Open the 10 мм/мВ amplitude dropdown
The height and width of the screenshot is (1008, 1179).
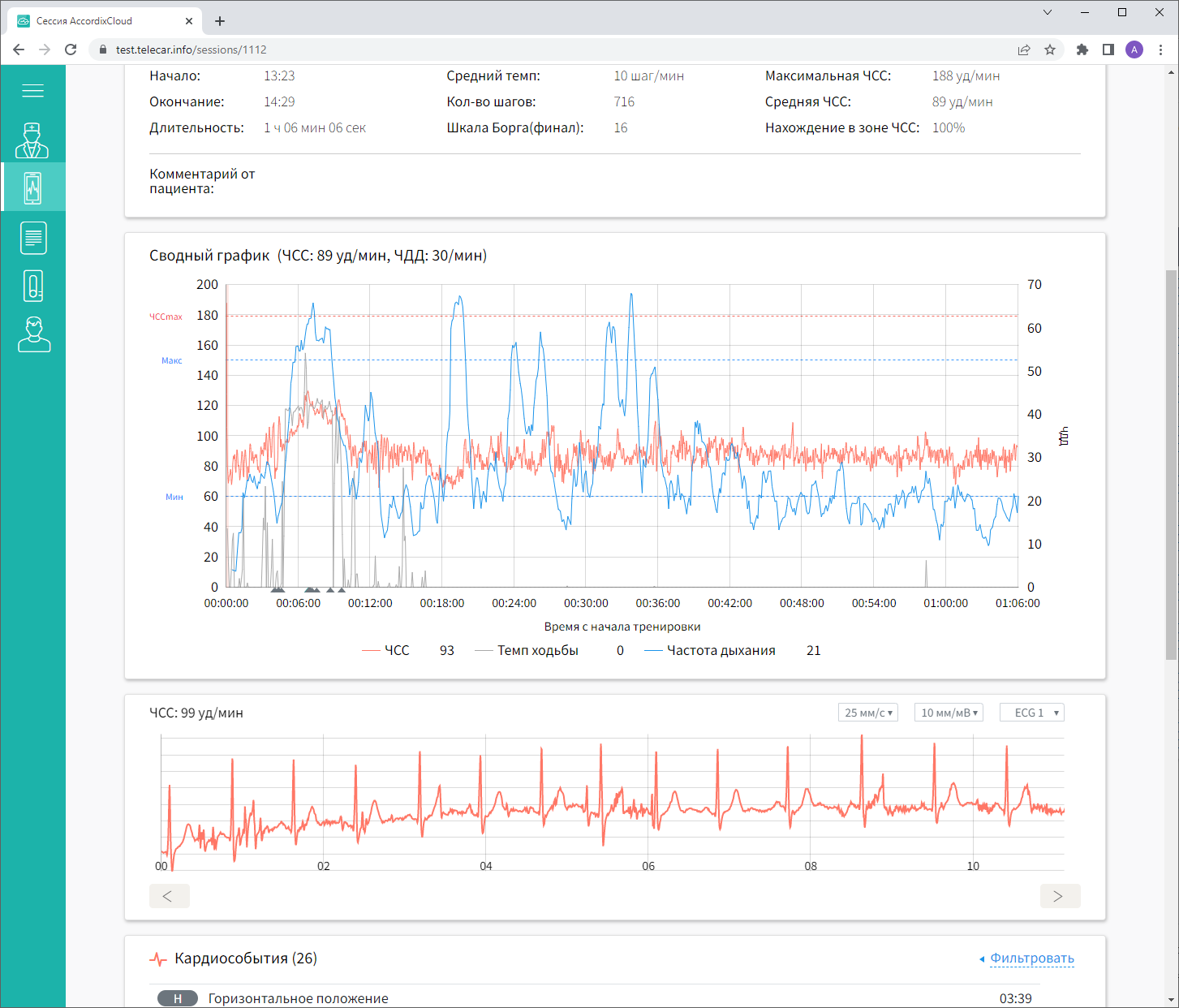pyautogui.click(x=949, y=713)
